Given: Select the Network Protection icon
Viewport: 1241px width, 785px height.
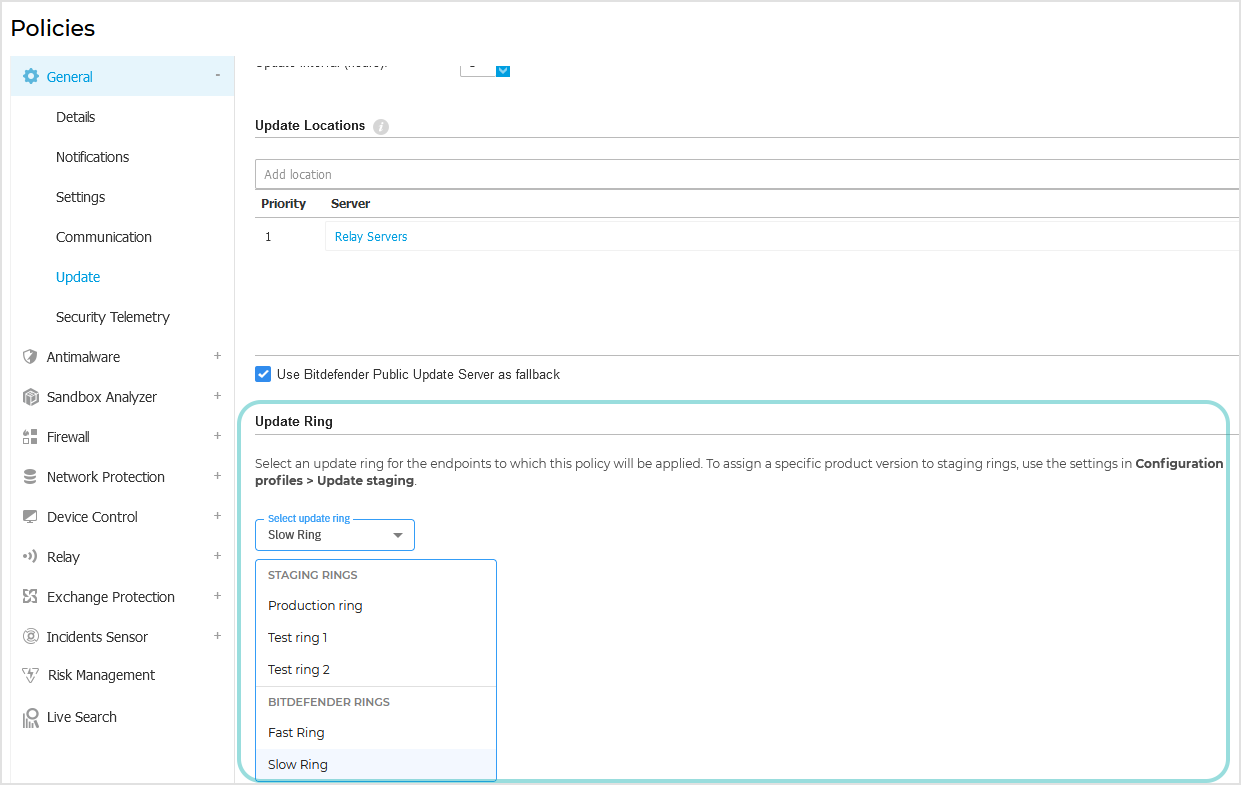Looking at the screenshot, I should point(30,476).
